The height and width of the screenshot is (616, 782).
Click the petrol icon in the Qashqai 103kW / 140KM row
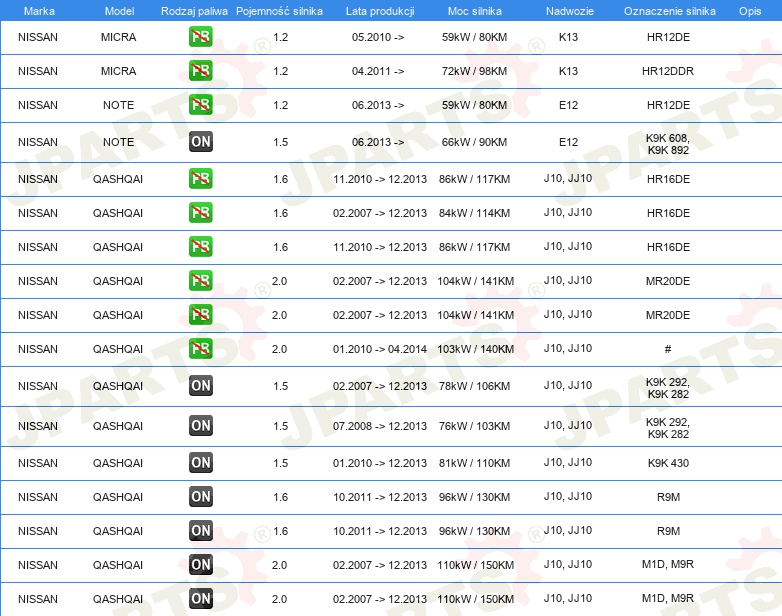click(x=200, y=349)
